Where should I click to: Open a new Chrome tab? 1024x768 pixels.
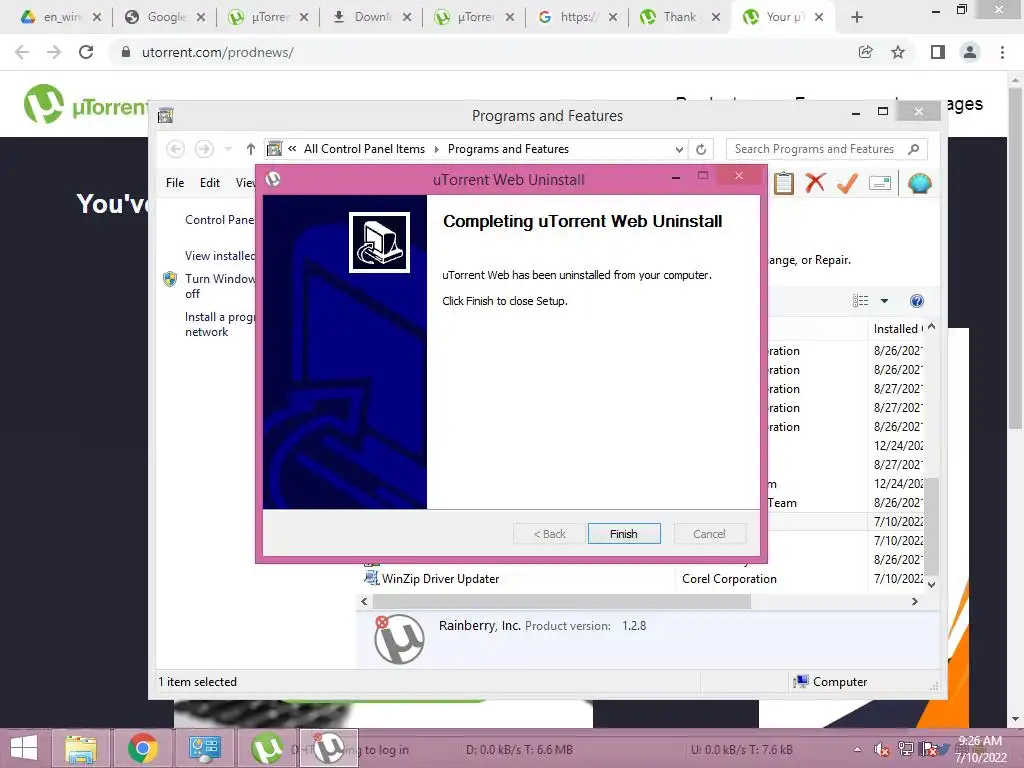coord(857,18)
